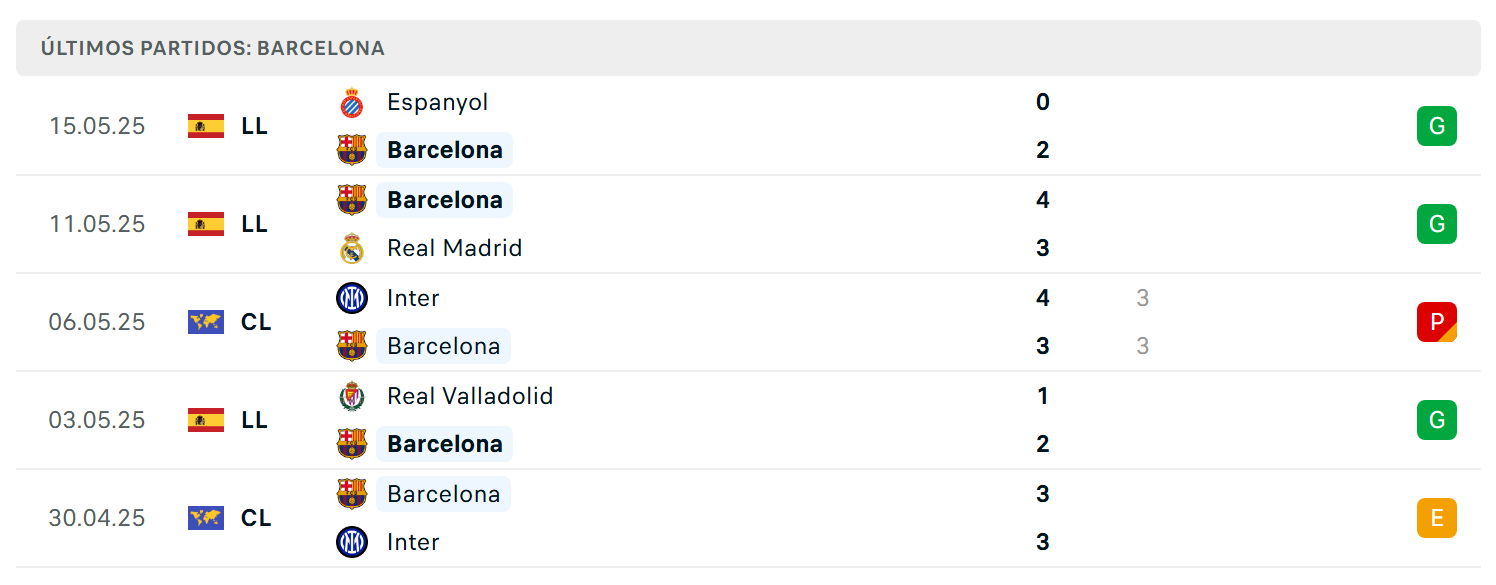Viewport: 1496px width, 585px height.
Task: Click the red P result badge
Action: click(x=1437, y=322)
